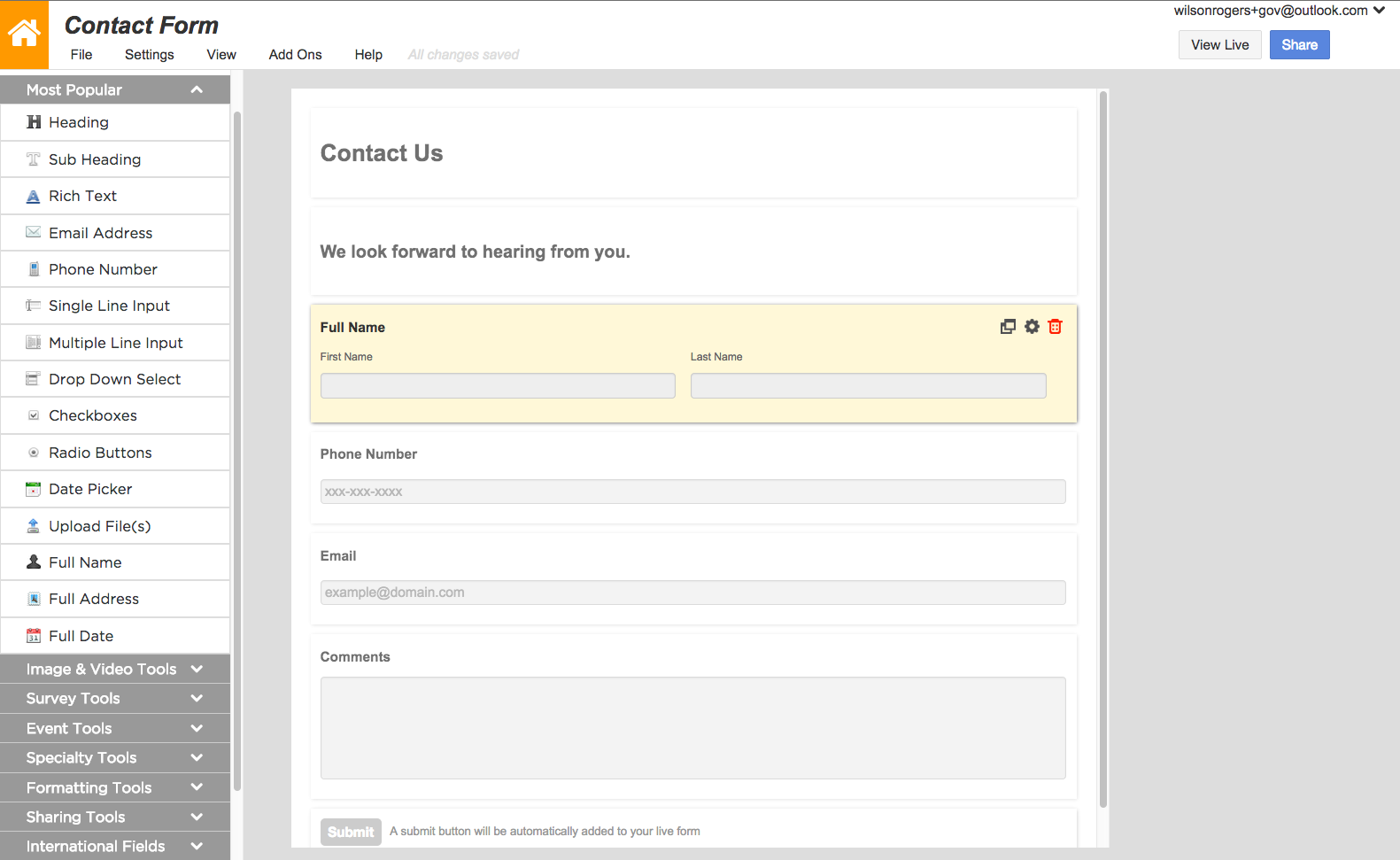Screen dimensions: 1400x860
Task: Add a Rich Text element
Action: click(x=82, y=196)
